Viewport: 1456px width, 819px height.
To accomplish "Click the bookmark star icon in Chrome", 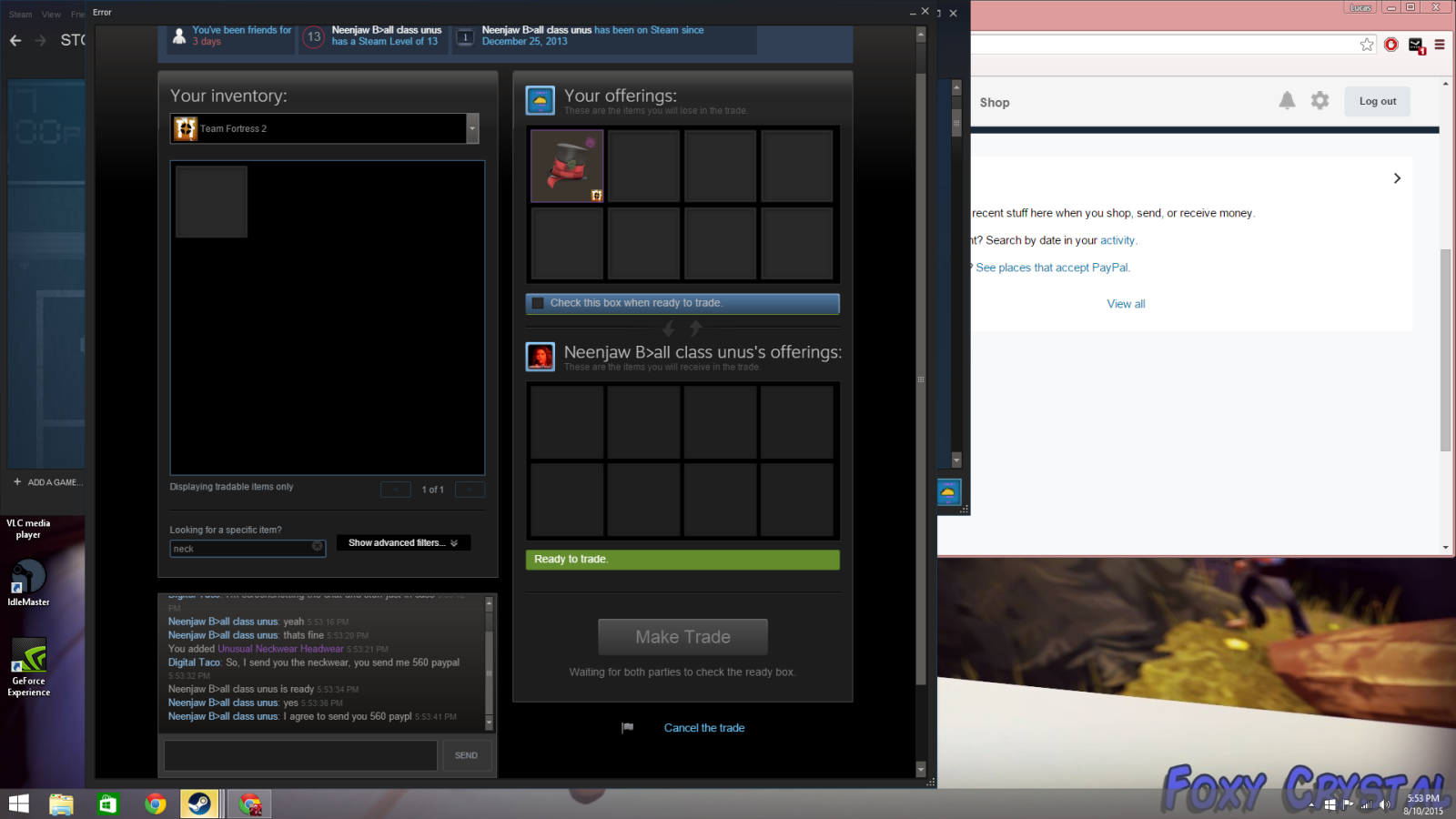I will coord(1367,45).
